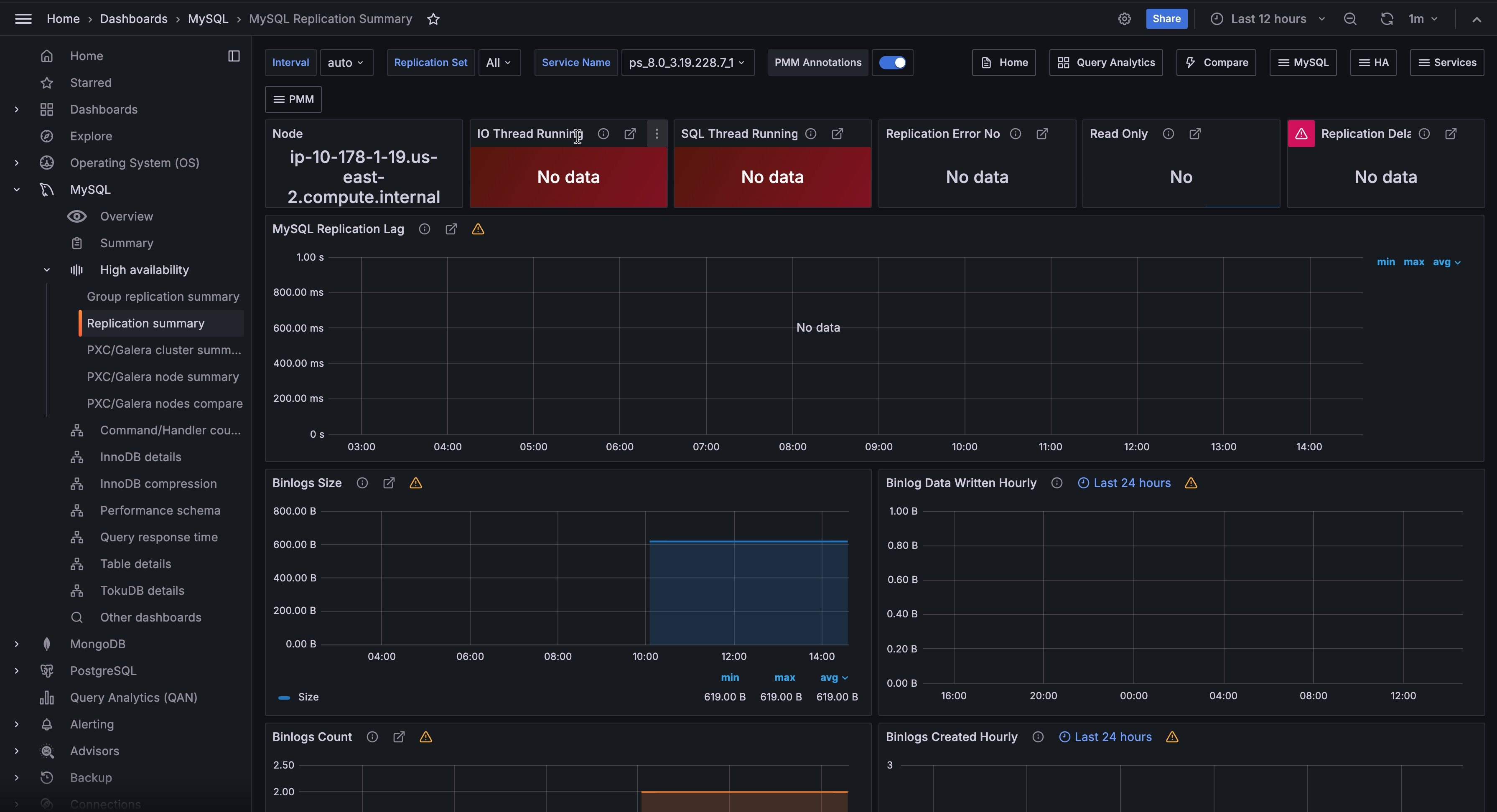
Task: Show info icon for Read Only panel
Action: tap(1168, 134)
